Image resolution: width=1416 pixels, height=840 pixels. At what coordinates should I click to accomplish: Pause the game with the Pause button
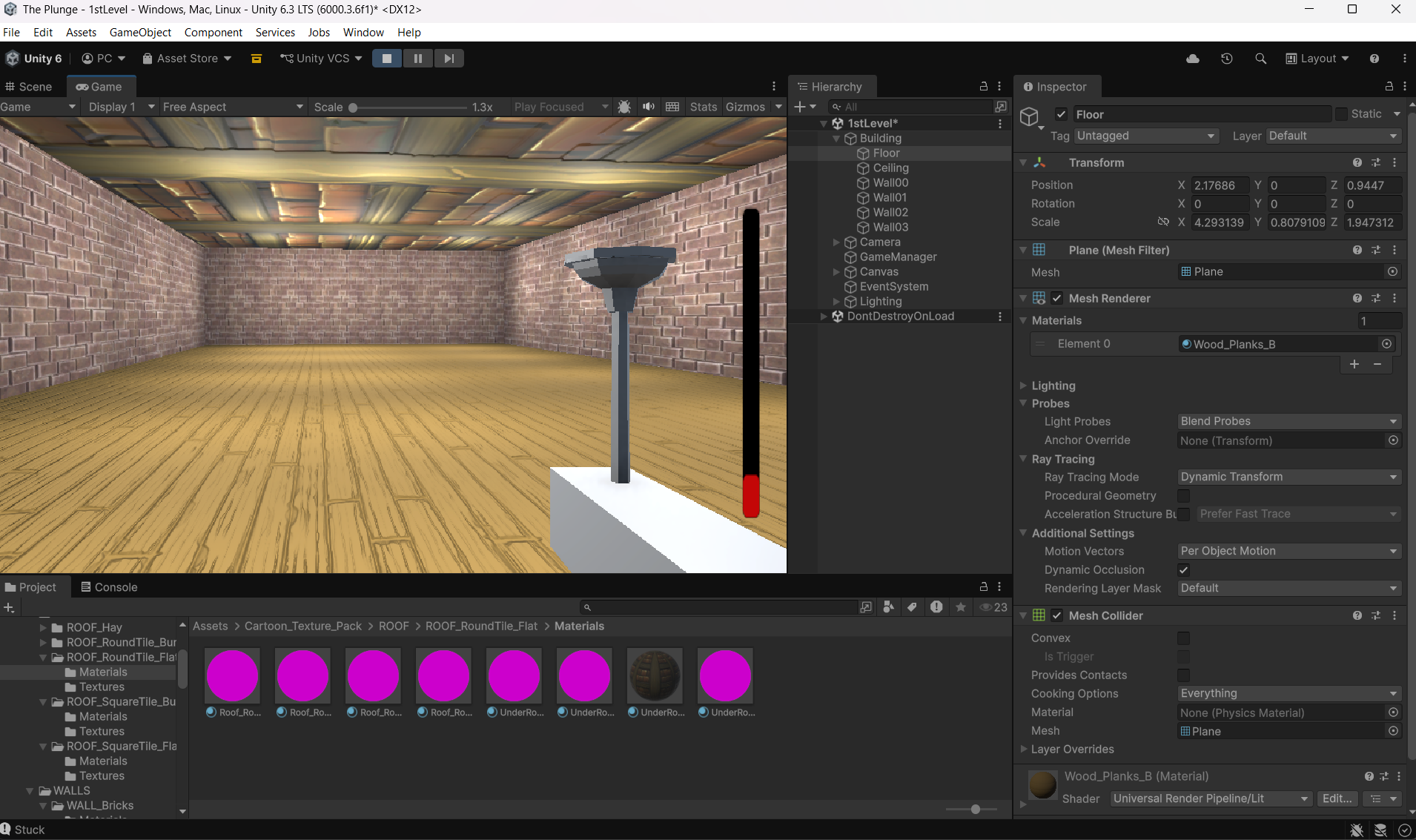[x=418, y=59]
